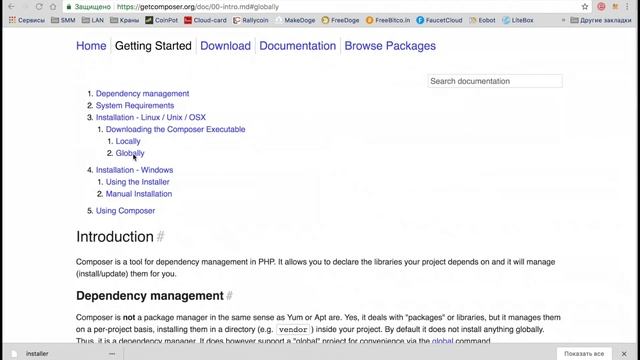
Task: Click the red extension icon in the toolbar
Action: 601,7
